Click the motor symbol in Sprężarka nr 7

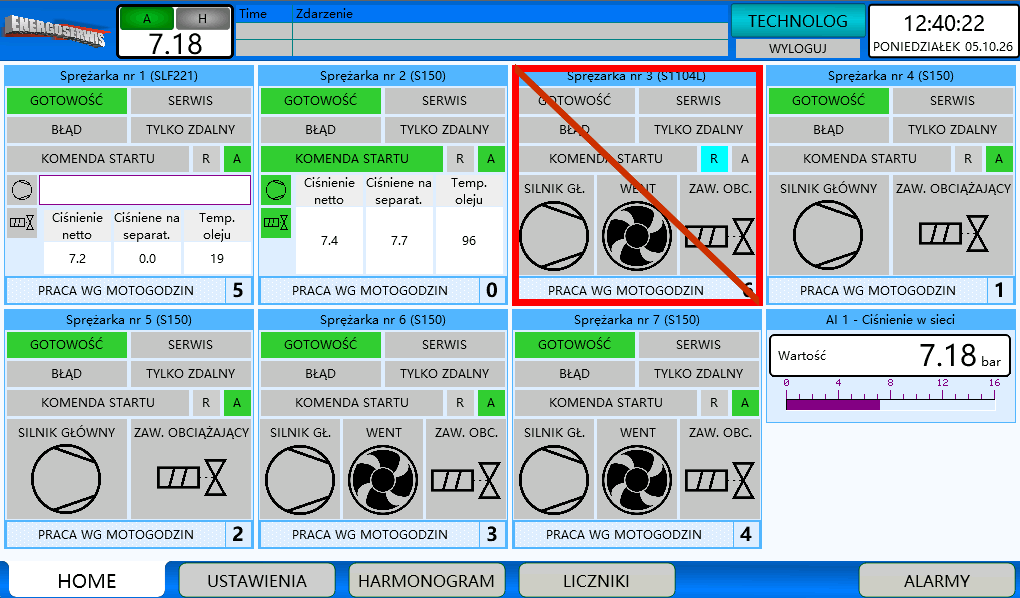[554, 480]
